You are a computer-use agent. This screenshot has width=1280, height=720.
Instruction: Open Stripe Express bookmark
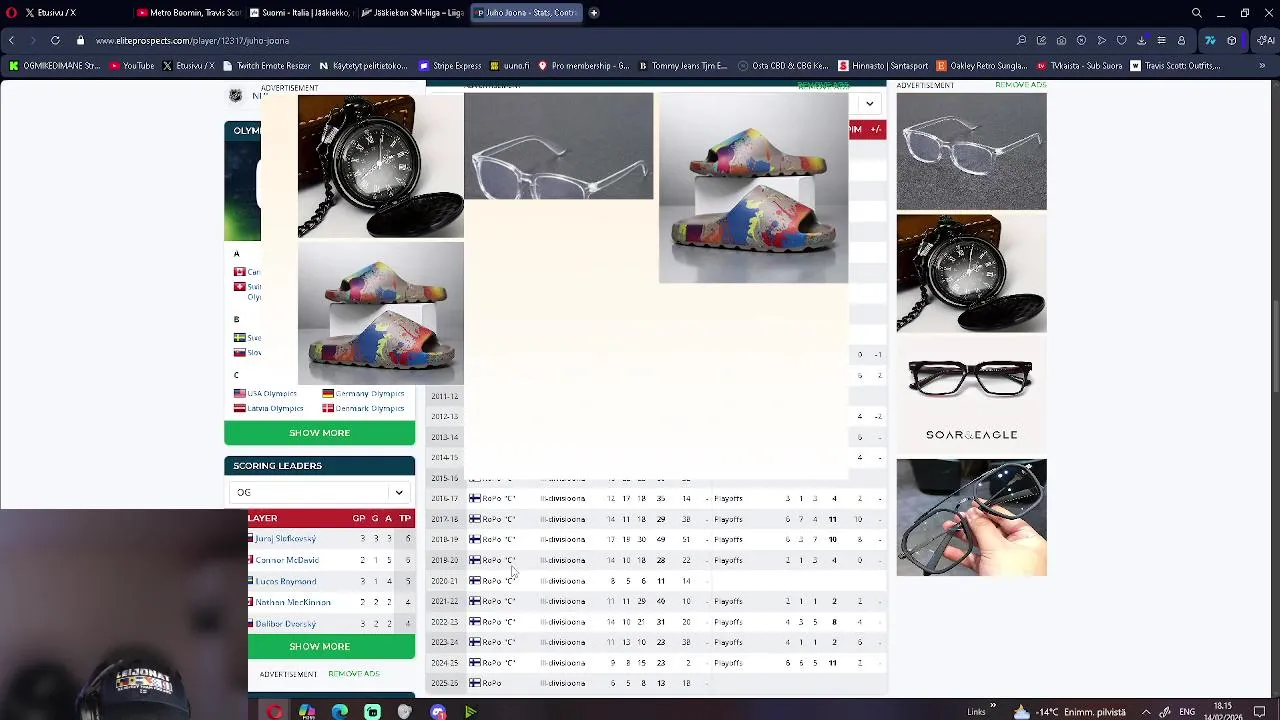pyautogui.click(x=450, y=66)
